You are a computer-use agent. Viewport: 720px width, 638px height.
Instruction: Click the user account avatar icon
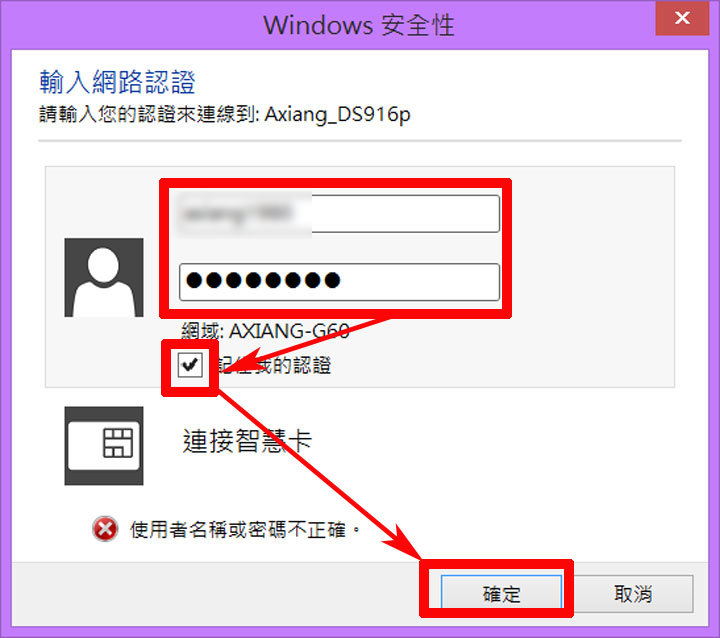coord(104,277)
